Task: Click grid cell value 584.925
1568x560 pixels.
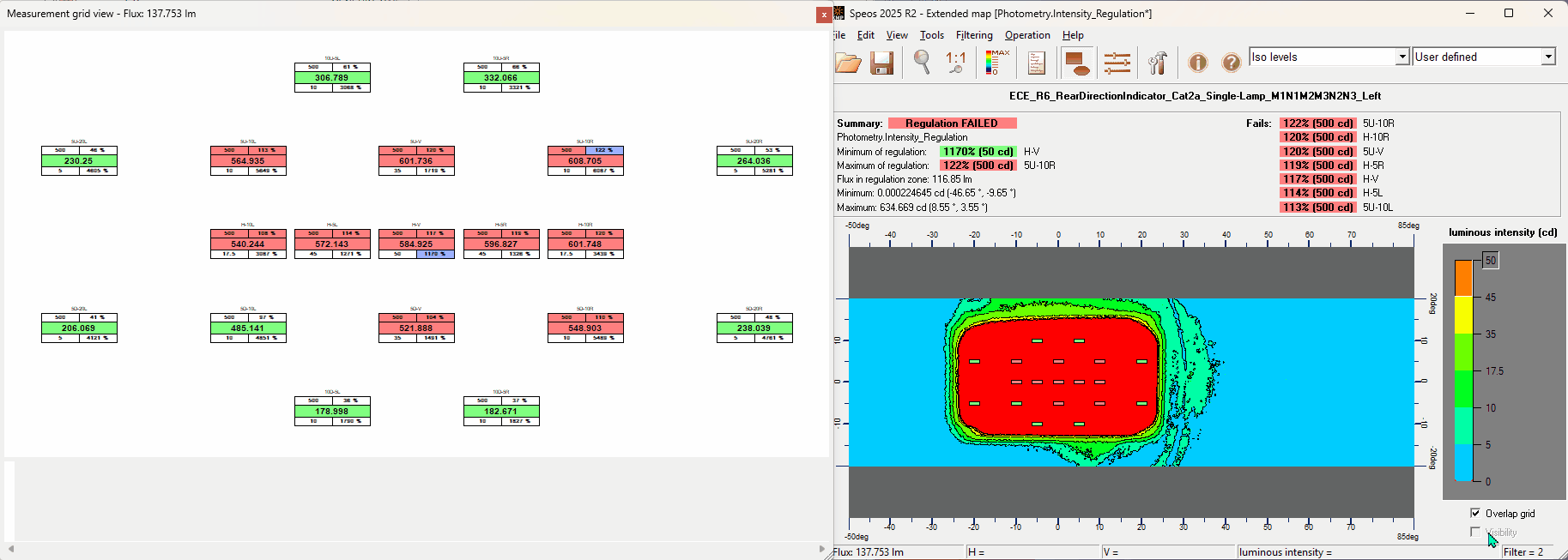Action: pos(416,244)
